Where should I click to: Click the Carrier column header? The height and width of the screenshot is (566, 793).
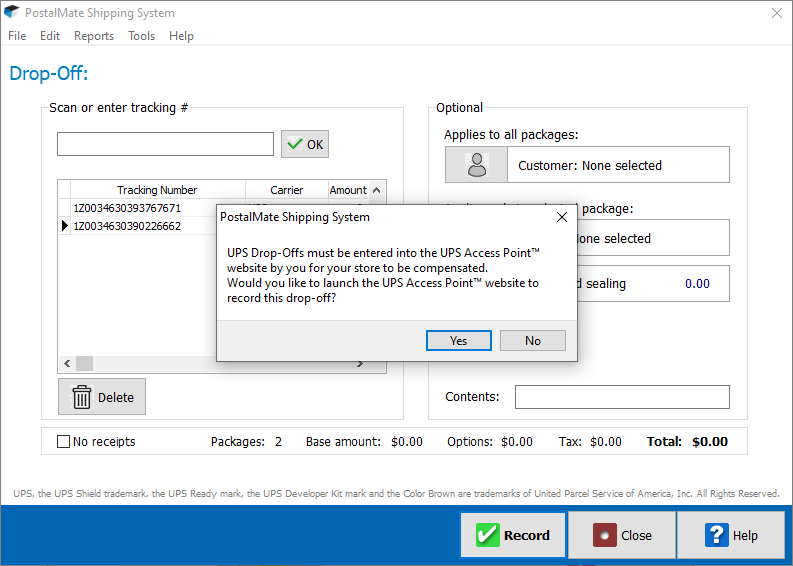click(x=286, y=190)
